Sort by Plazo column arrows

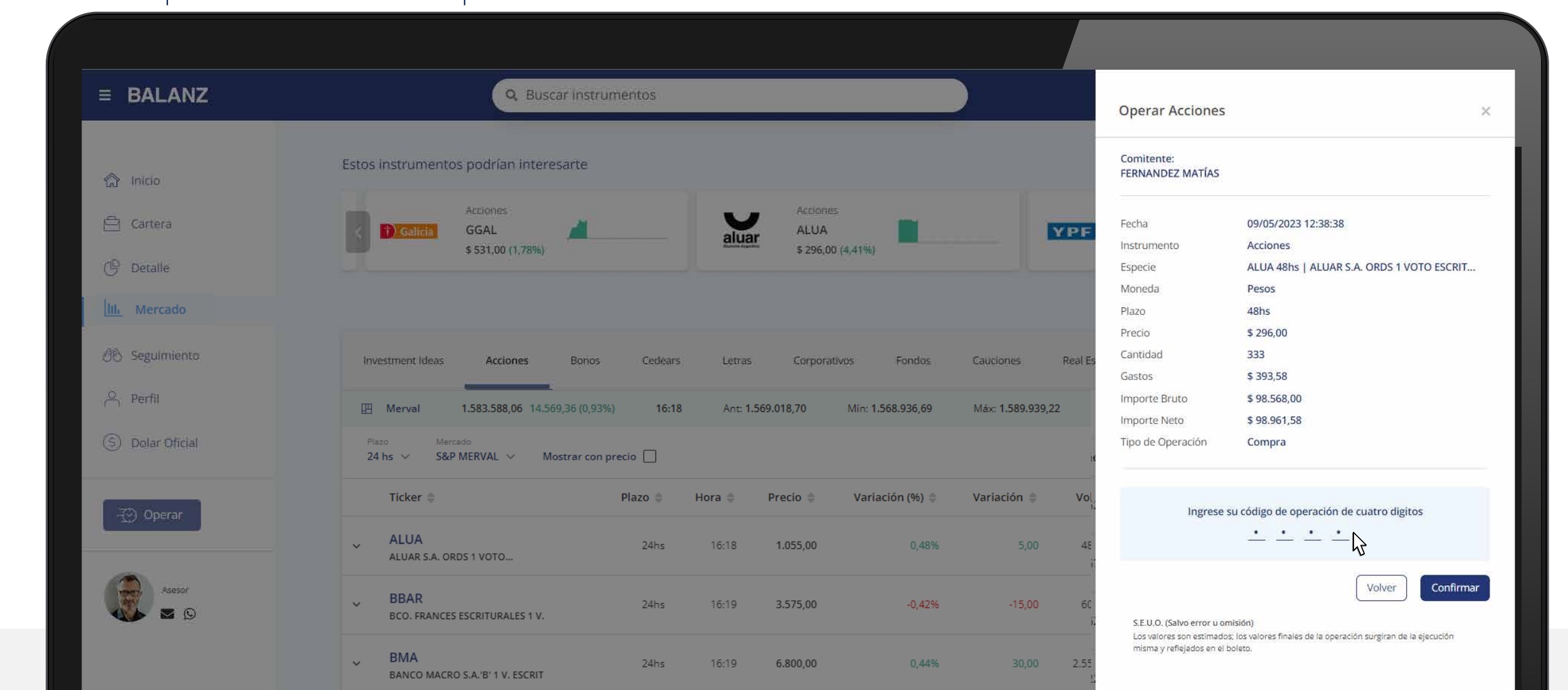659,498
